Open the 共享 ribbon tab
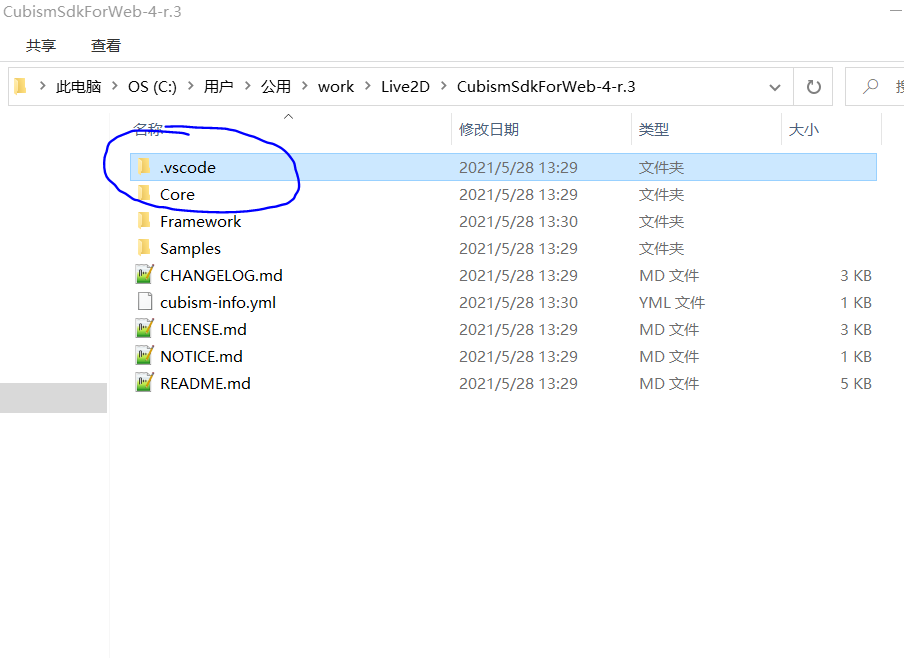 pyautogui.click(x=40, y=46)
